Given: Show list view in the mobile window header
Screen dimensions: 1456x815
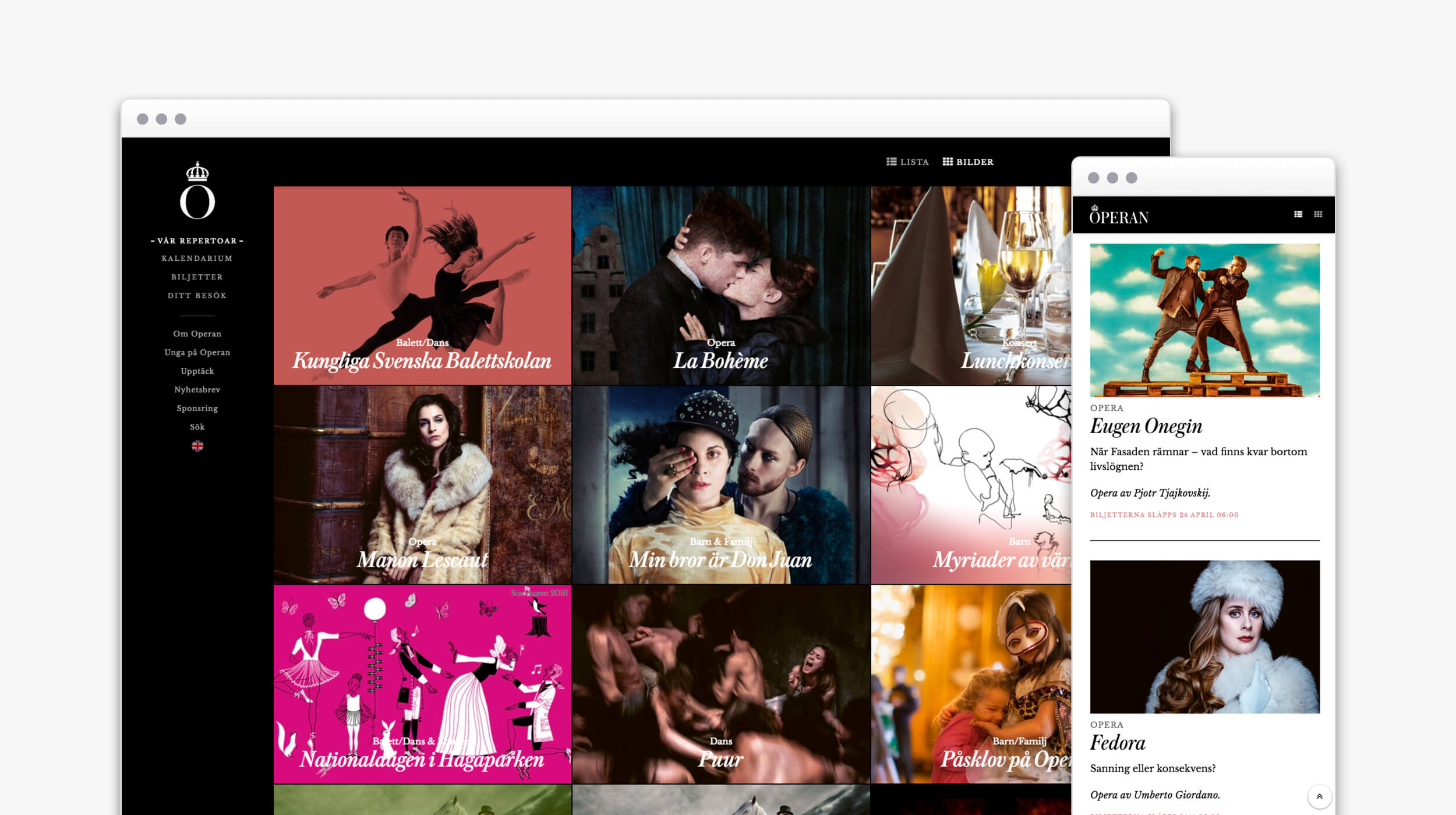Looking at the screenshot, I should (x=1298, y=214).
